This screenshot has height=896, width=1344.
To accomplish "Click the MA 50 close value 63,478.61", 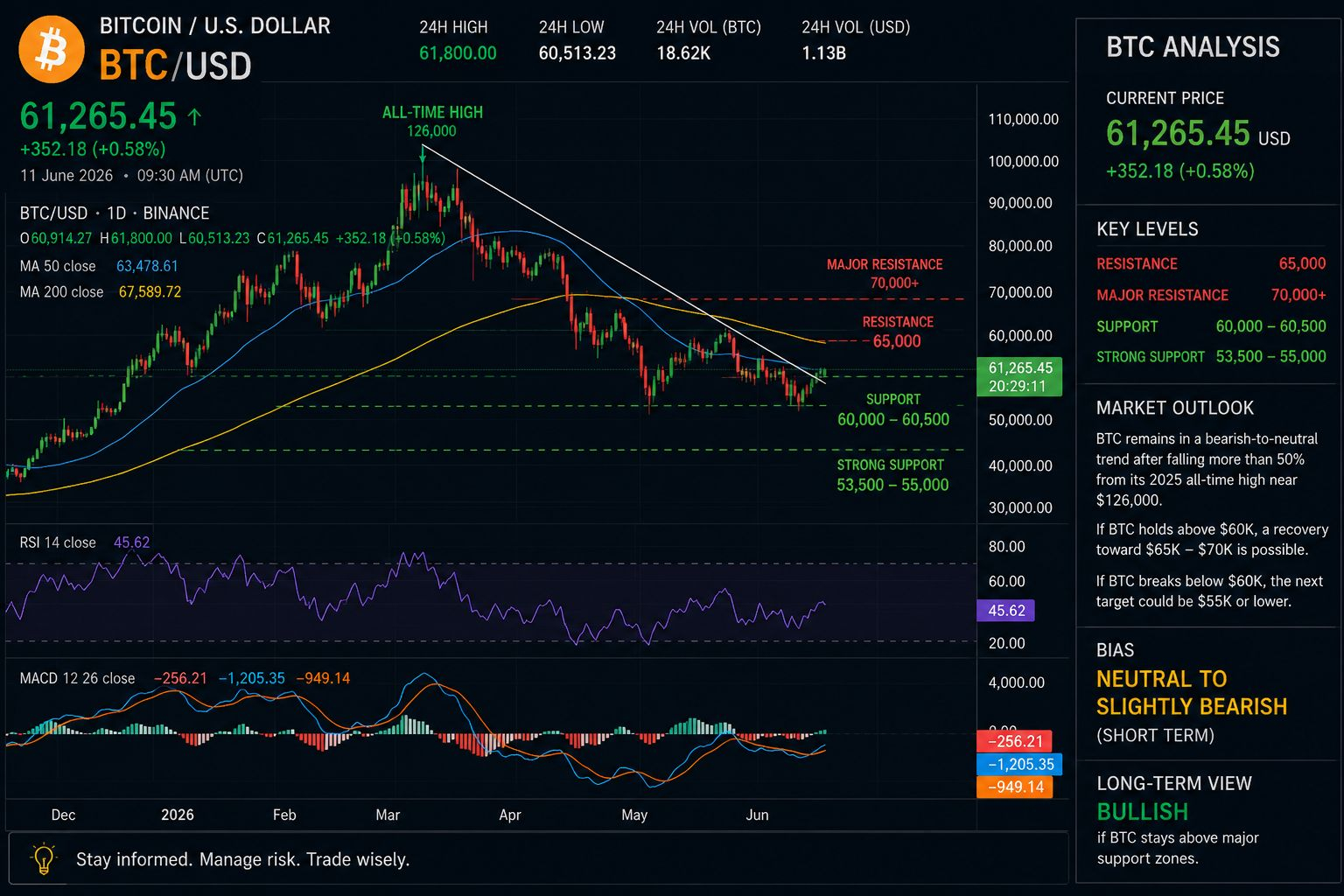I will (147, 266).
